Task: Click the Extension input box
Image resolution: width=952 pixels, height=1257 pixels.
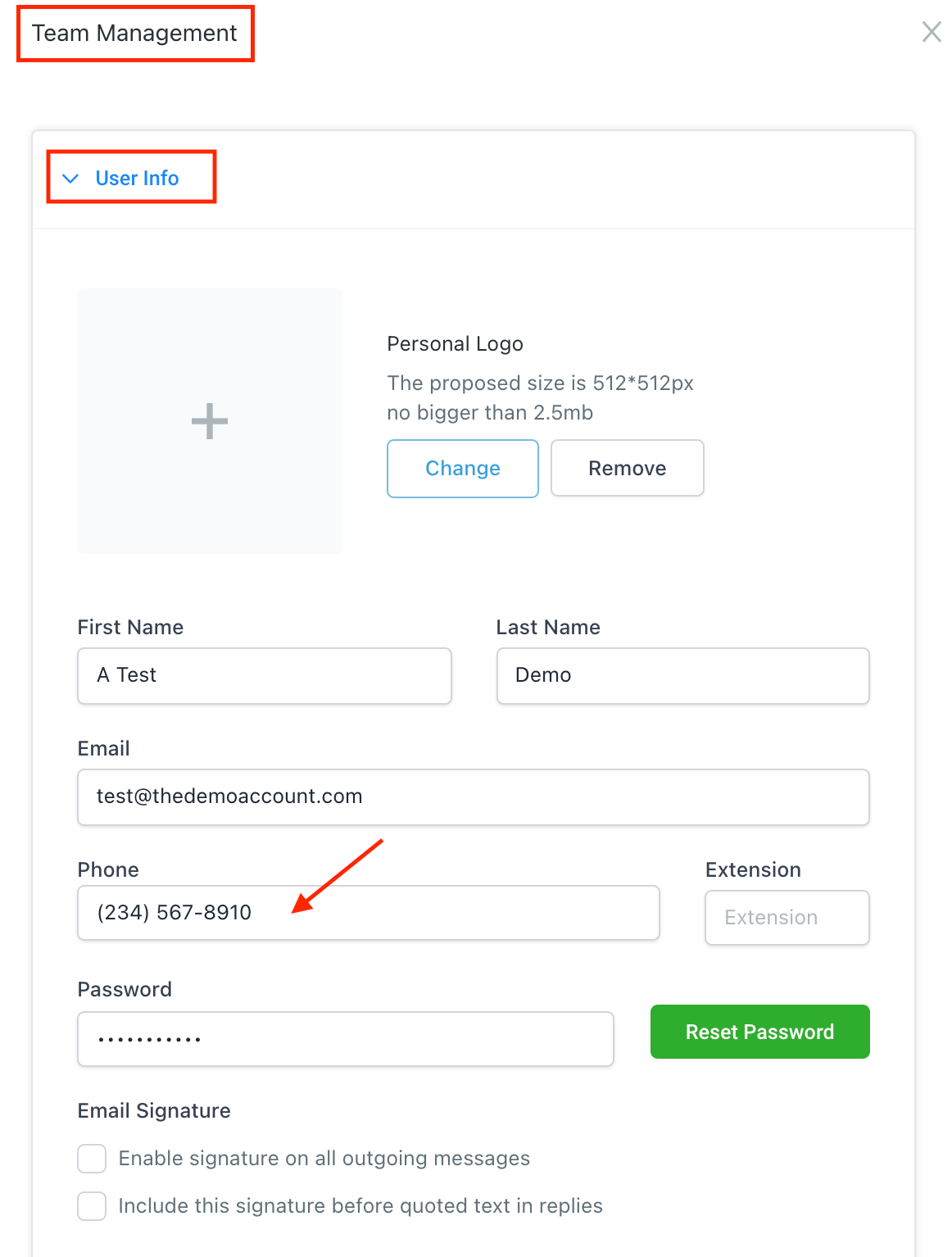Action: [787, 917]
